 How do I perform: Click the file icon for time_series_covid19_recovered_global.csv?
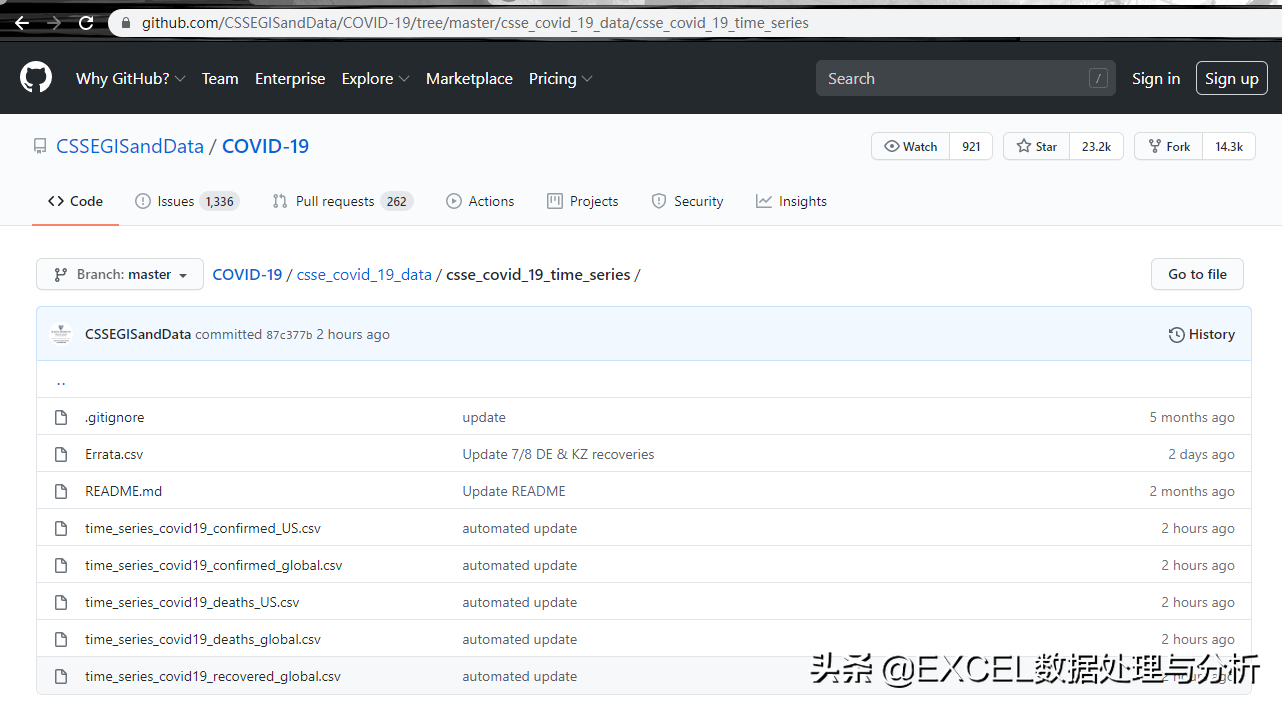coord(61,676)
